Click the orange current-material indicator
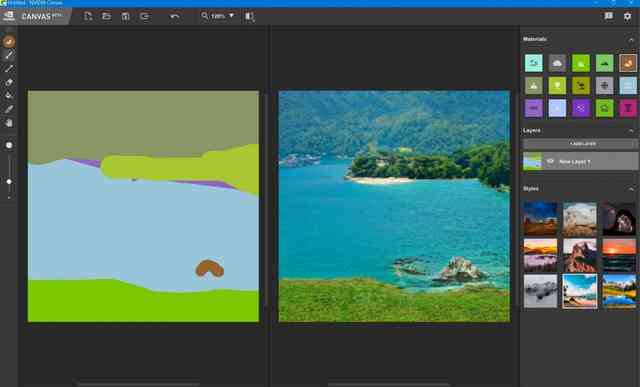 [x=9, y=41]
